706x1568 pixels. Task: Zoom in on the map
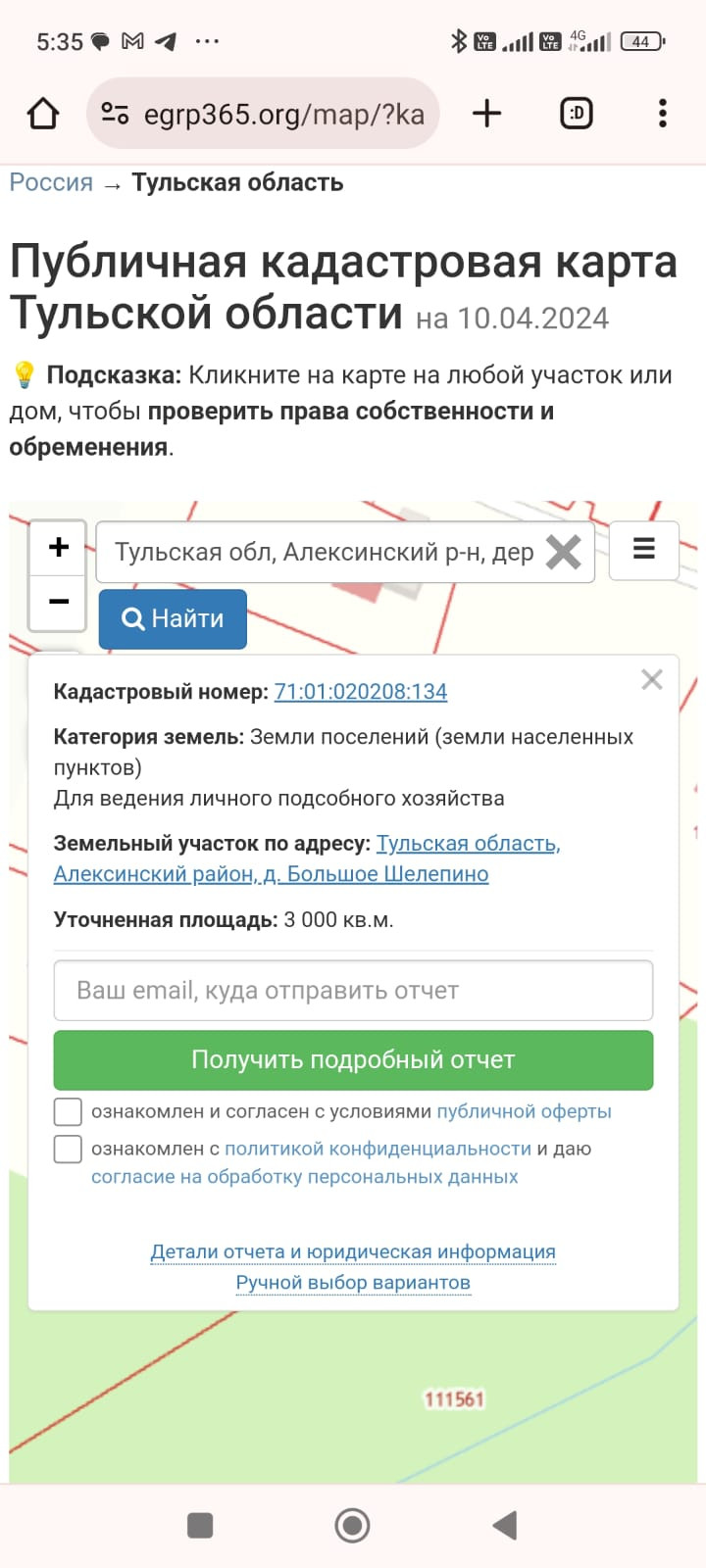(x=59, y=547)
